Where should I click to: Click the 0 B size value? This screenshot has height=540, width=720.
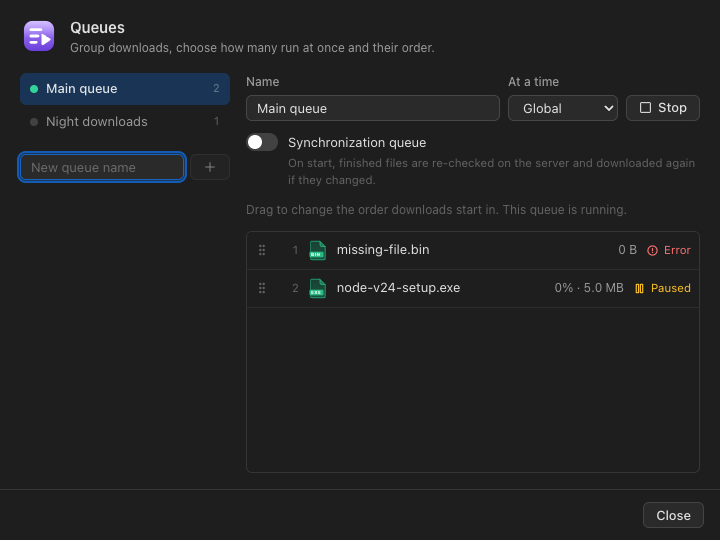(x=627, y=250)
